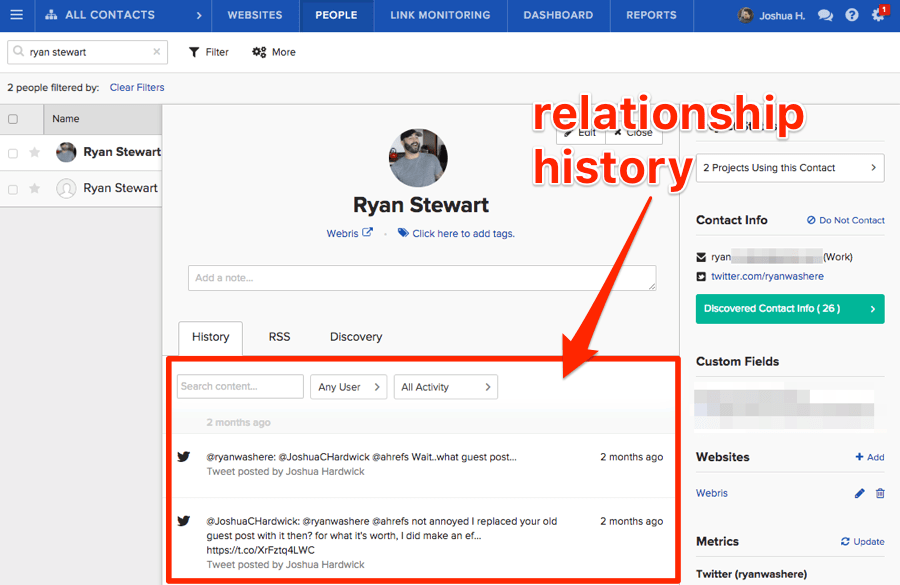Expand 2 Projects Using this Contact
This screenshot has width=900, height=585.
click(x=790, y=168)
